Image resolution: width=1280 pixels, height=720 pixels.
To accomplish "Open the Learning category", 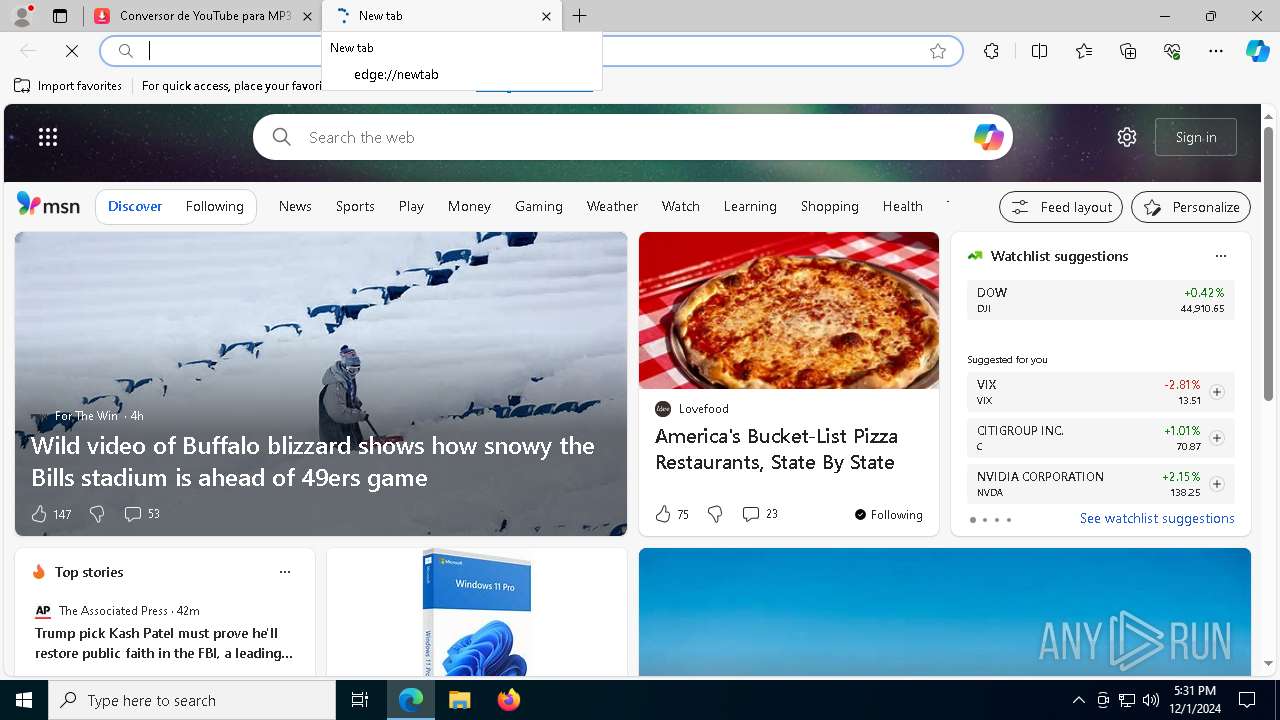I will [x=750, y=206].
